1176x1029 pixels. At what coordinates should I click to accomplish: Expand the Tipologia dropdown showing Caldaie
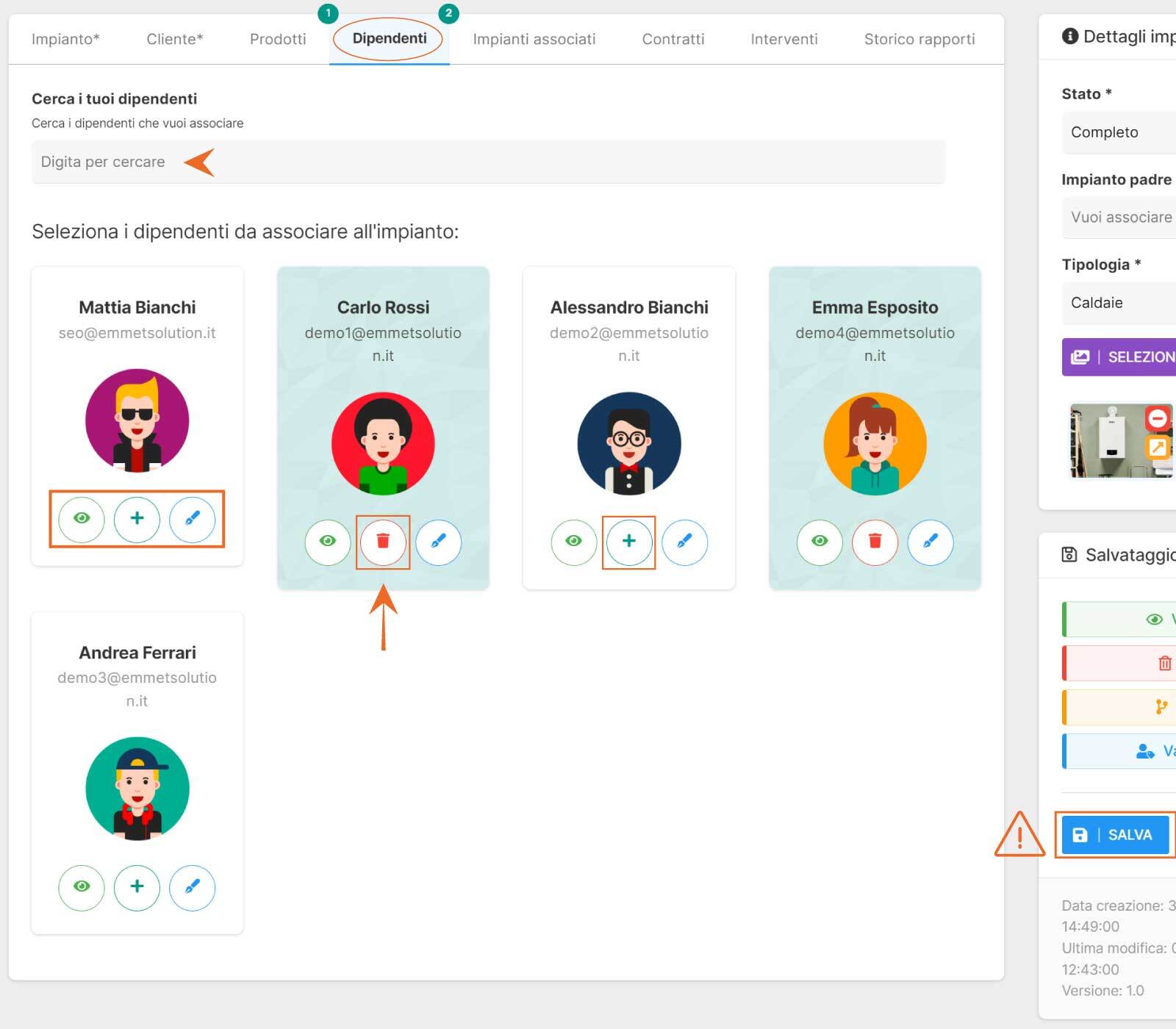[x=1119, y=303]
